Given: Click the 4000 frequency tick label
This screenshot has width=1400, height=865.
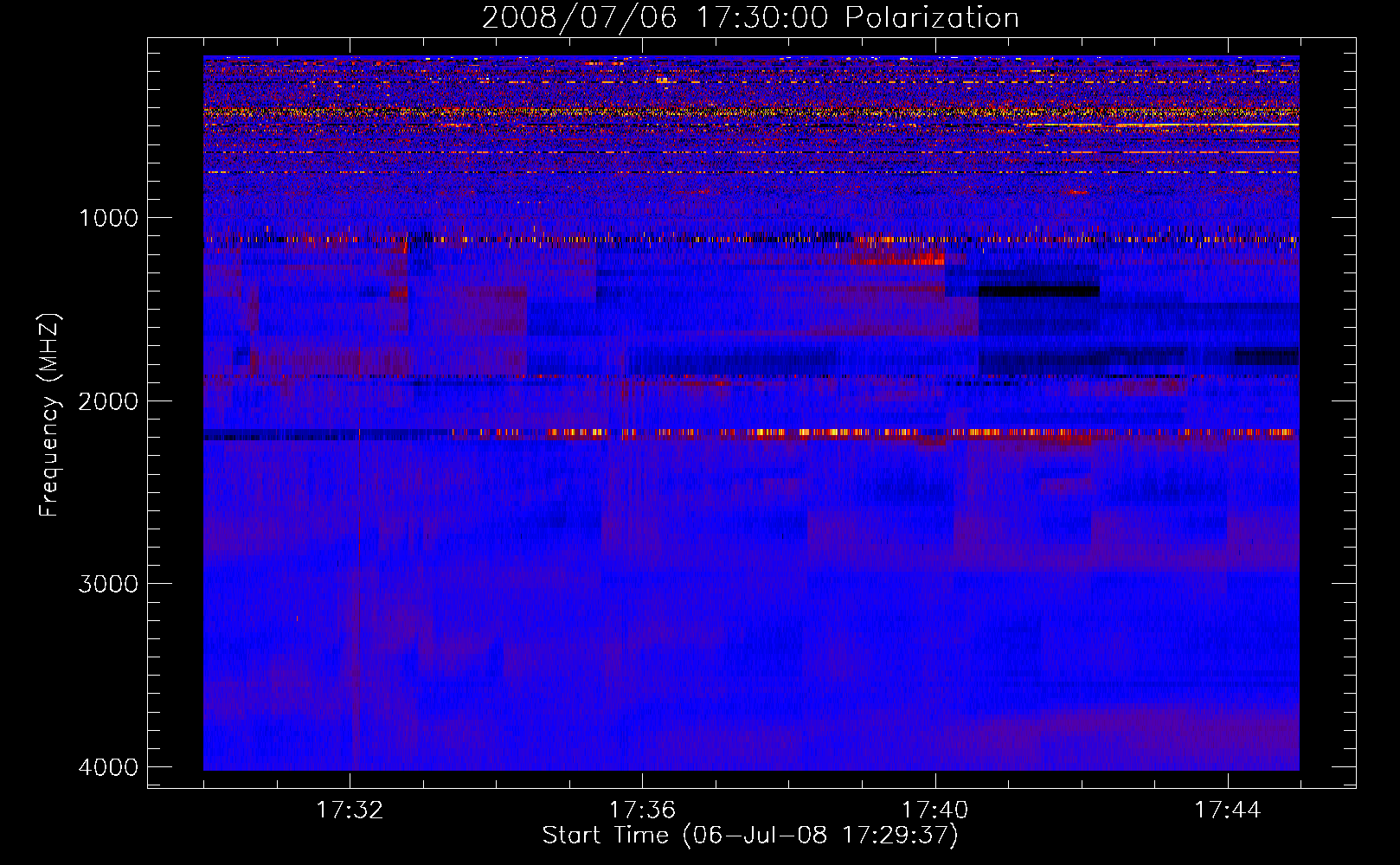Looking at the screenshot, I should [x=108, y=767].
